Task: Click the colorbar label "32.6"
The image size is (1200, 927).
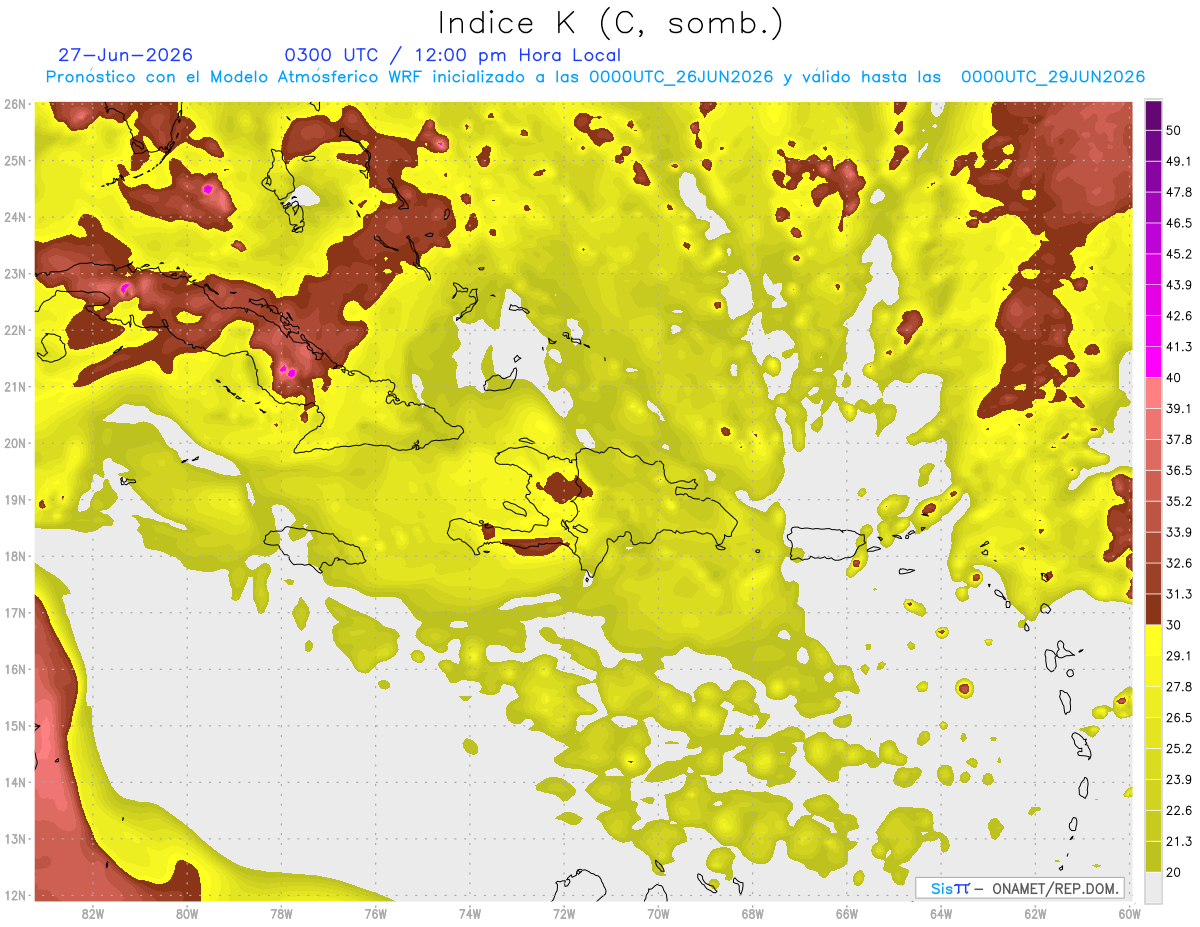Action: 1177,563
